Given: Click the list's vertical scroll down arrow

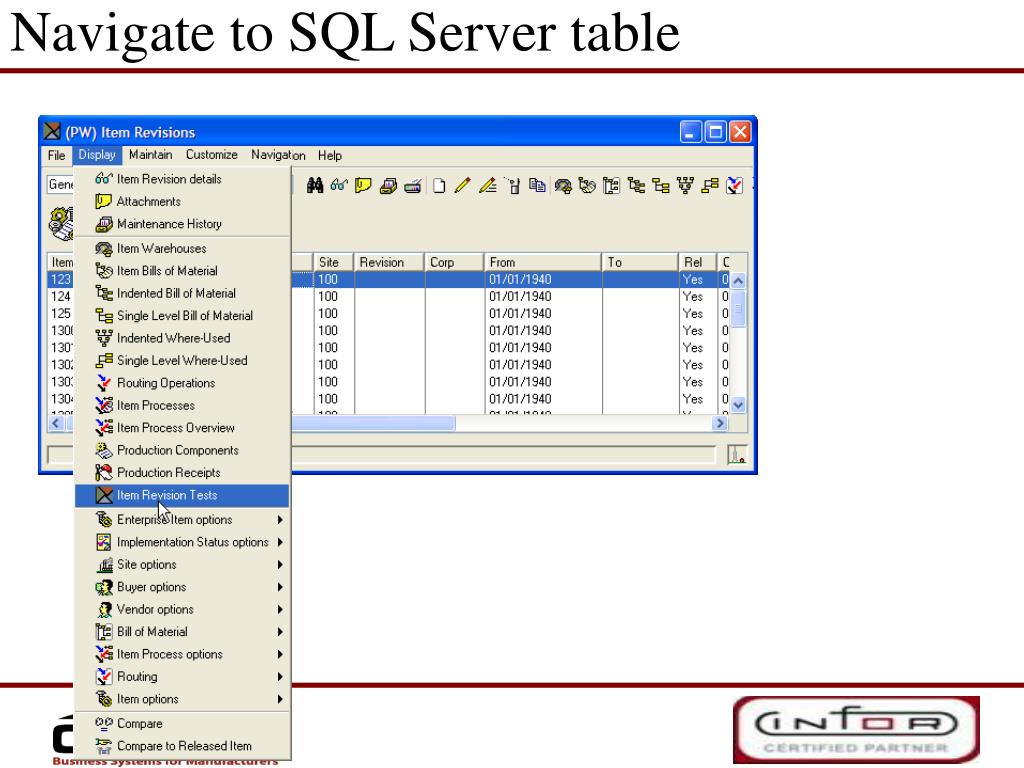Looking at the screenshot, I should click(x=738, y=405).
